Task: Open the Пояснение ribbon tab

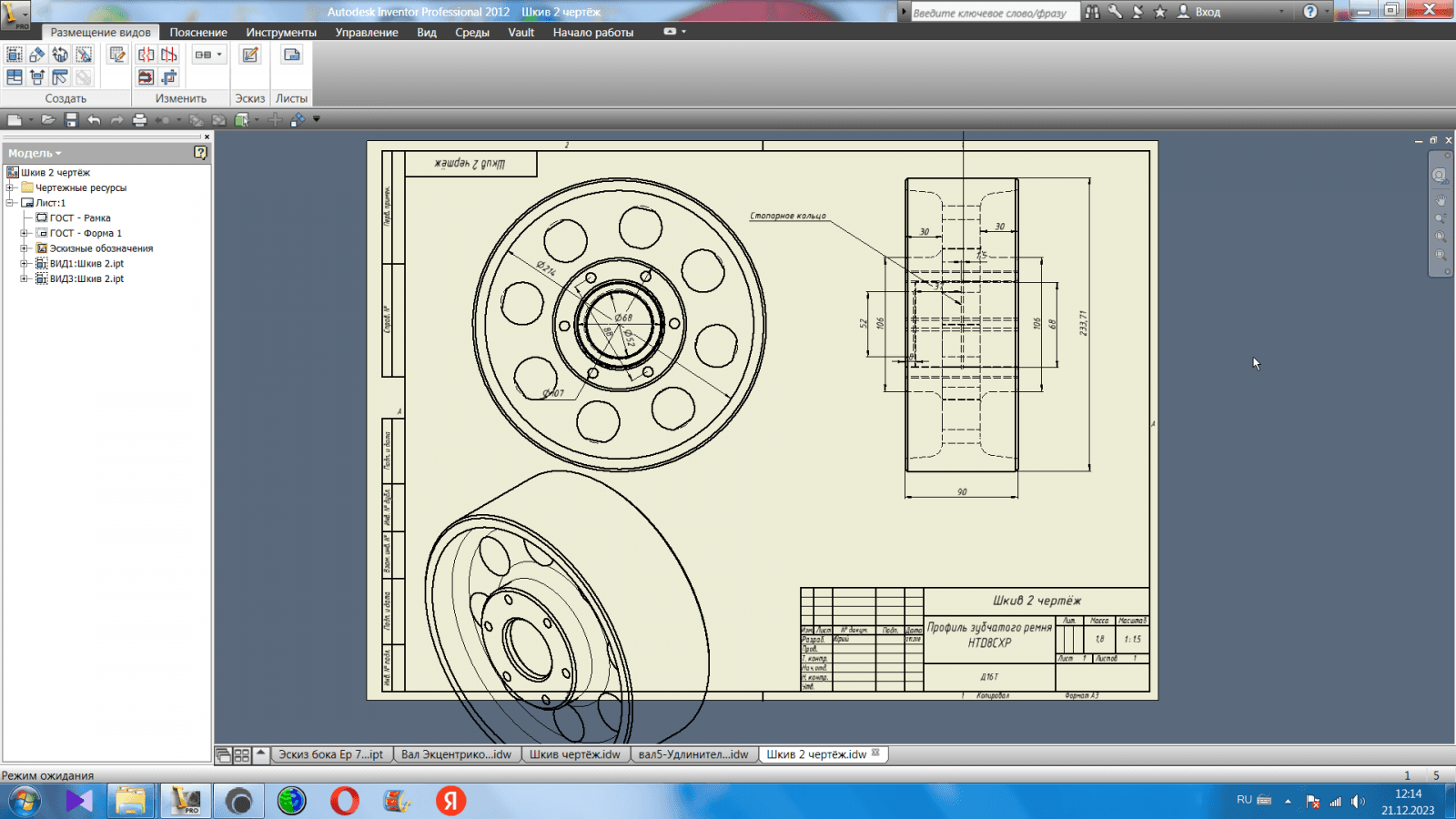Action: [x=198, y=32]
